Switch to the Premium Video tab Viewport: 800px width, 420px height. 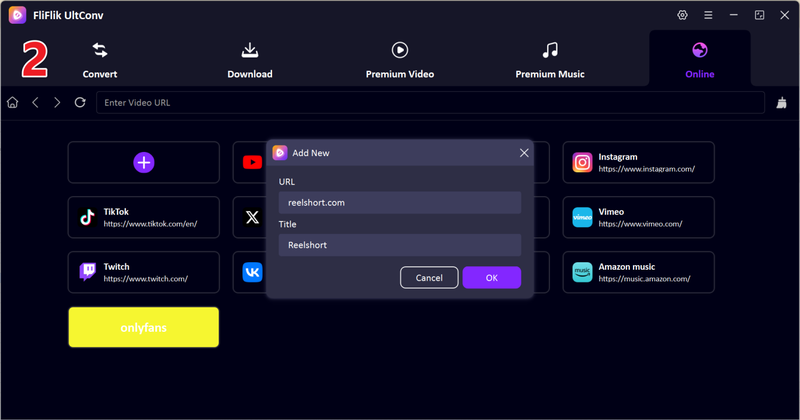tap(399, 60)
